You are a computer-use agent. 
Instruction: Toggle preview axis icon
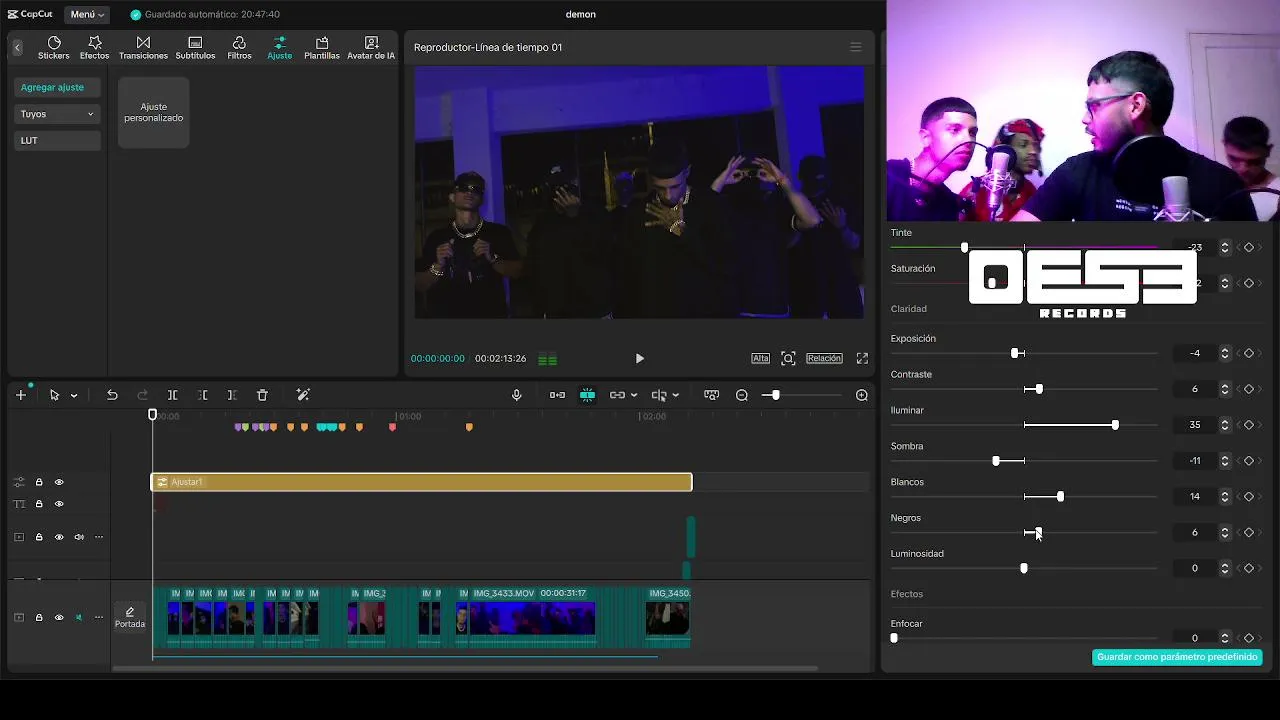[659, 395]
